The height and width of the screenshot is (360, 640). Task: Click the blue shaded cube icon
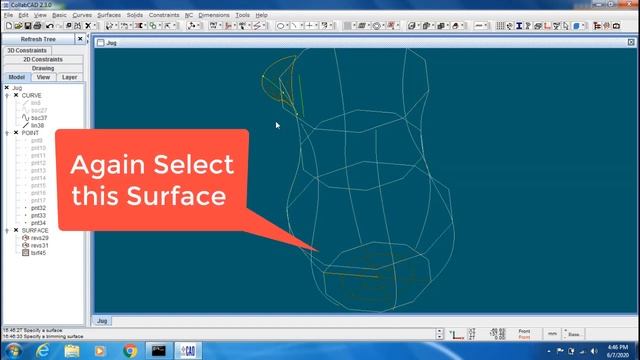pyautogui.click(x=576, y=26)
